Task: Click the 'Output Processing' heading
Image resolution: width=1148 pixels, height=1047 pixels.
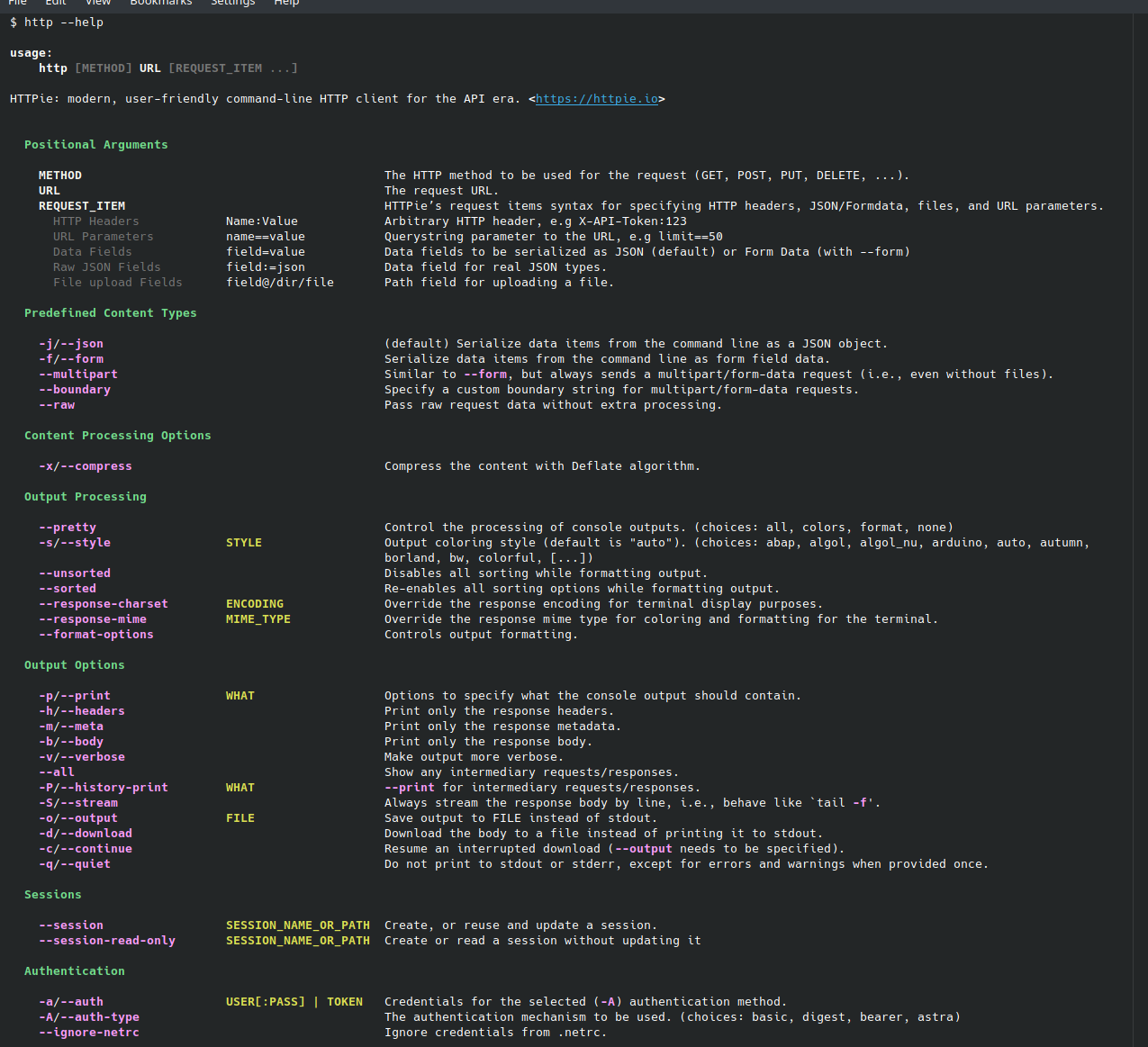Action: coord(86,497)
